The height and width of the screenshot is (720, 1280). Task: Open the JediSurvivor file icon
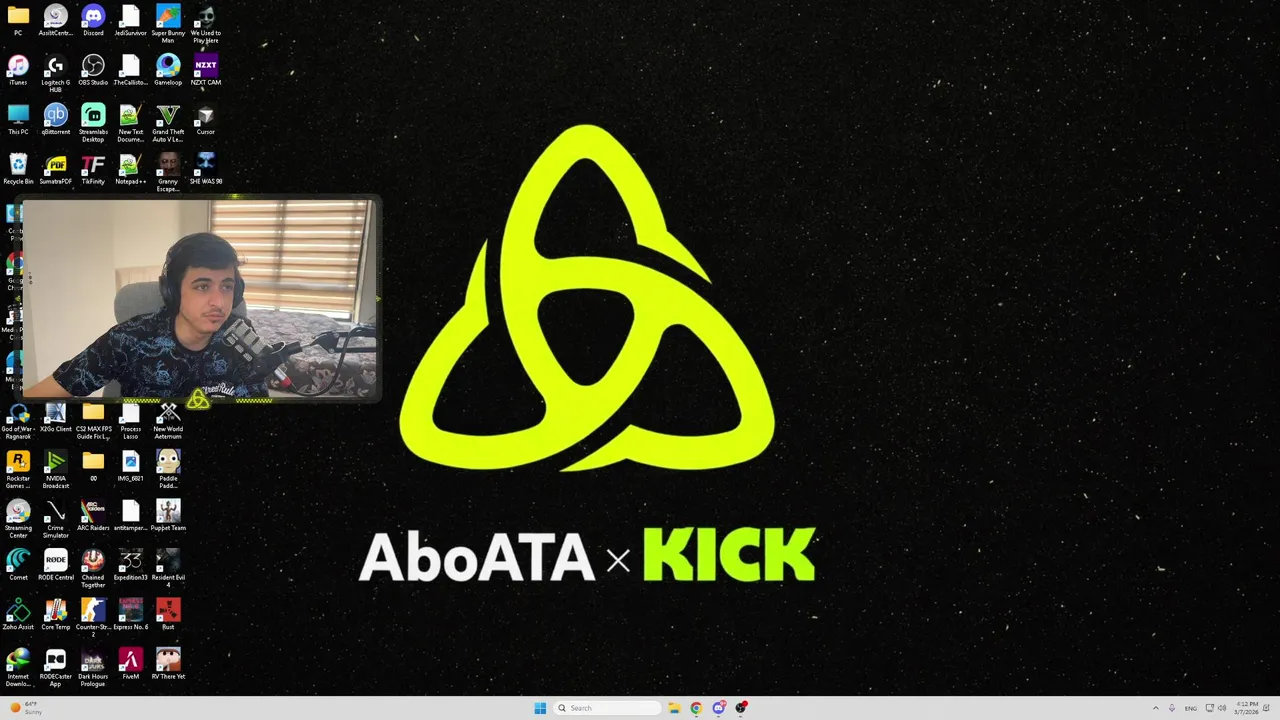point(130,20)
